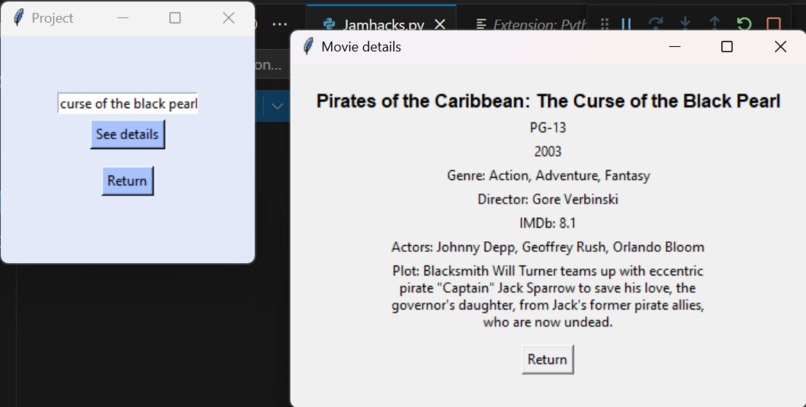The height and width of the screenshot is (407, 806).
Task: Click the Director: Gore Verbinski line
Action: (x=548, y=199)
